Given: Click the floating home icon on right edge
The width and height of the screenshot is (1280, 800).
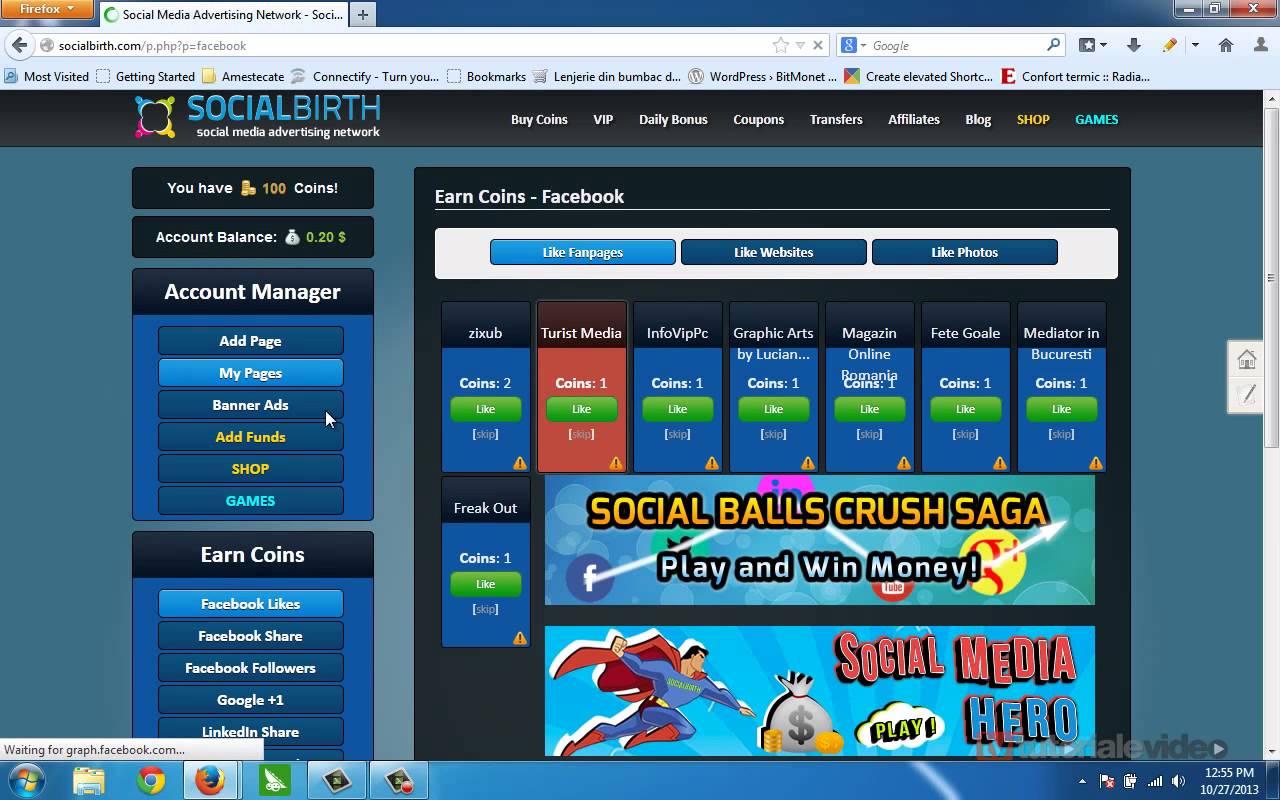Looking at the screenshot, I should click(1247, 359).
